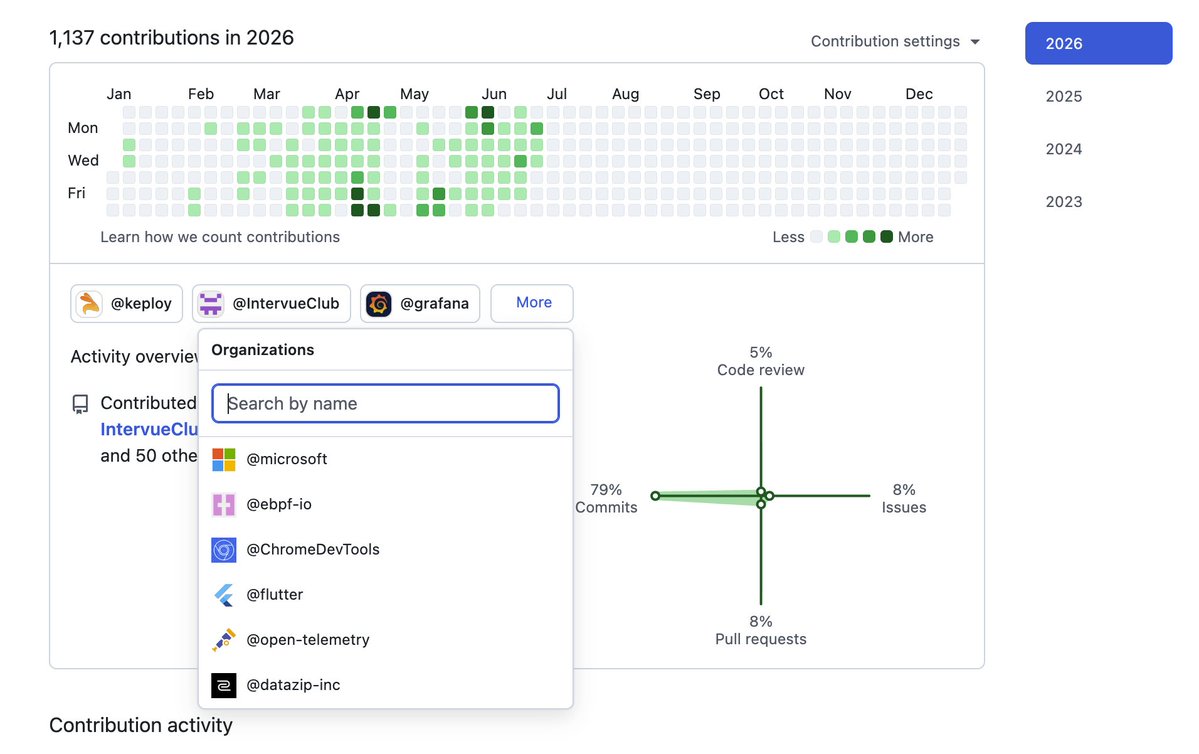The height and width of the screenshot is (754, 1199).
Task: Click the 8% Issues label
Action: [x=904, y=499]
